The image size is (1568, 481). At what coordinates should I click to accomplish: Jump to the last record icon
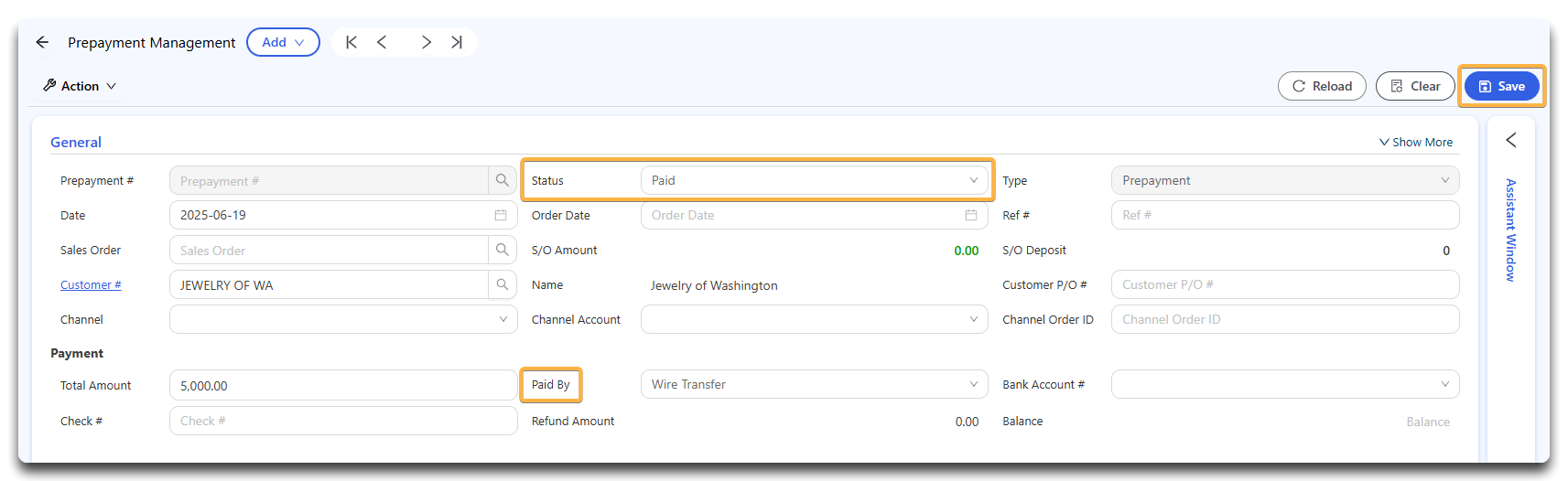(x=457, y=42)
